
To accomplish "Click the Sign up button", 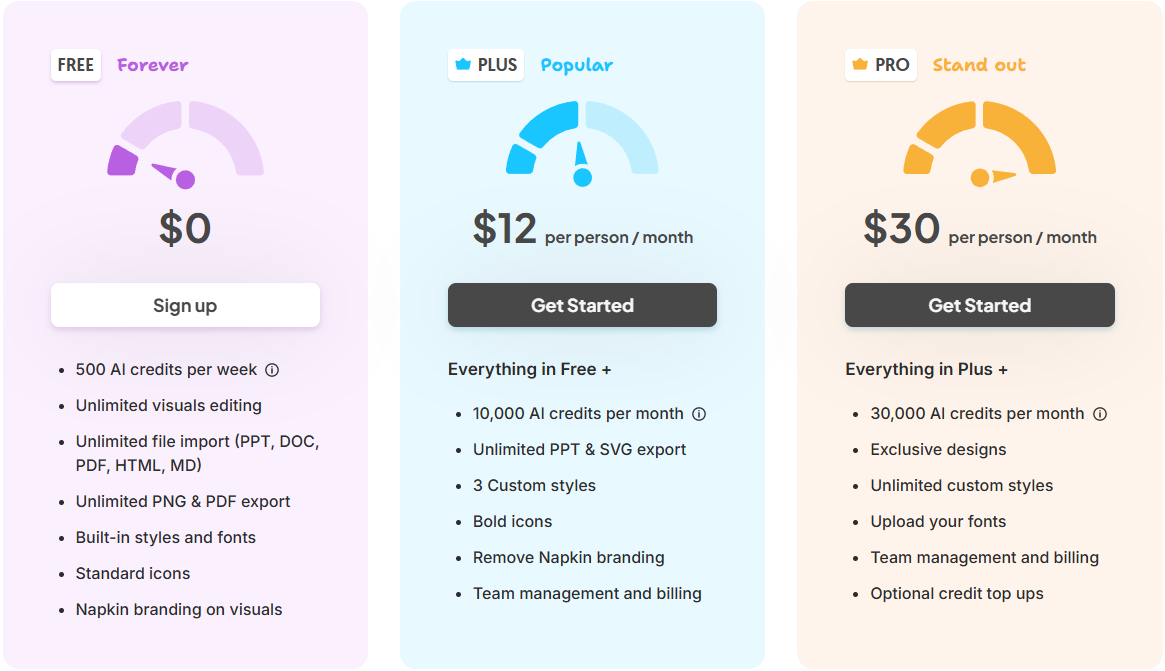I will point(185,305).
